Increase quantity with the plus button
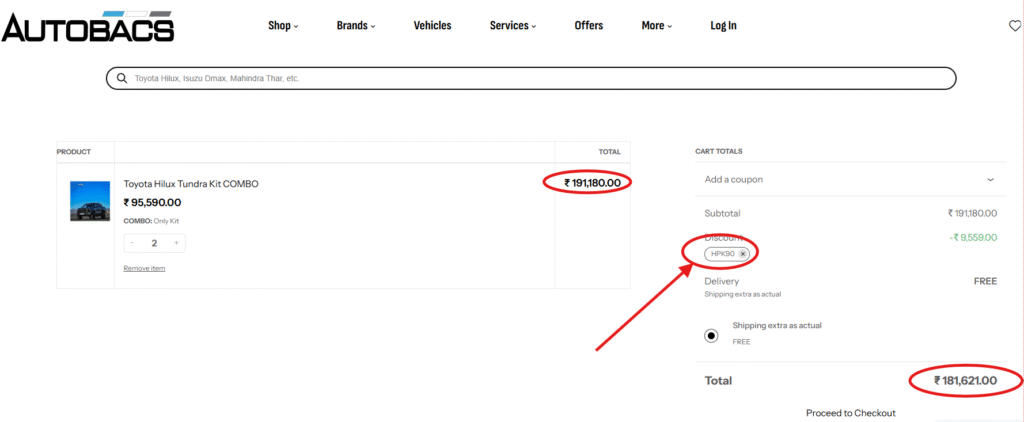 (x=176, y=243)
